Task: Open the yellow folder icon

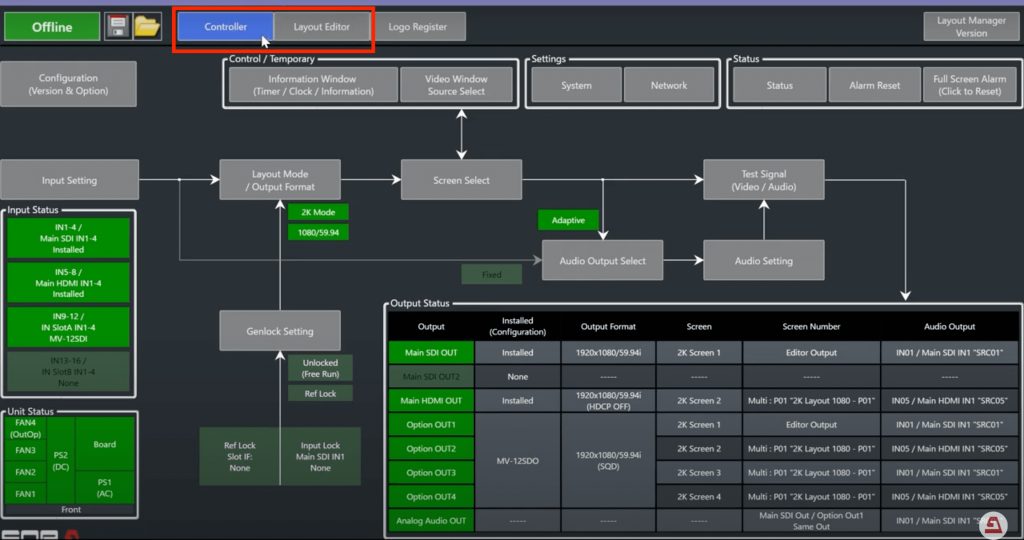Action: click(147, 27)
